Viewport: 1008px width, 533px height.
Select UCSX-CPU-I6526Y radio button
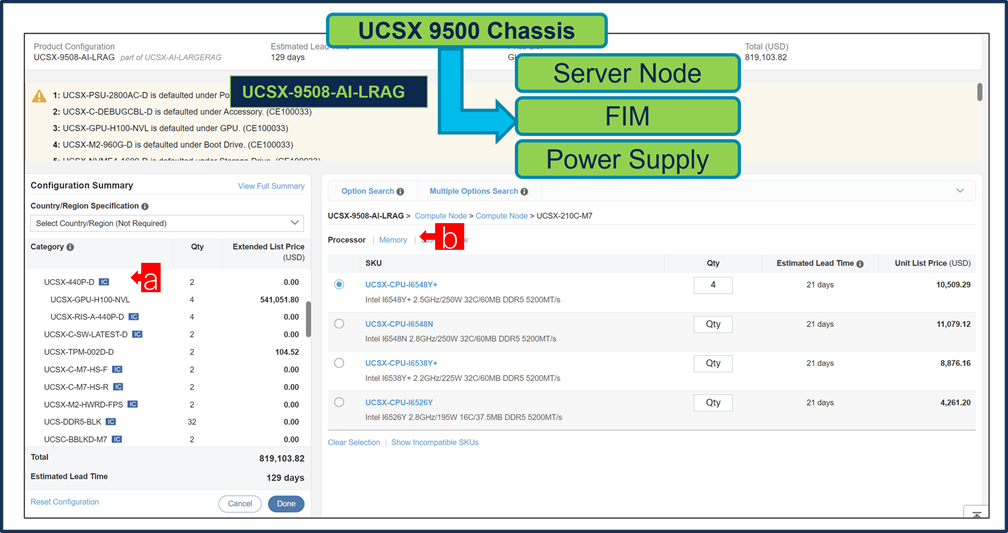click(339, 402)
